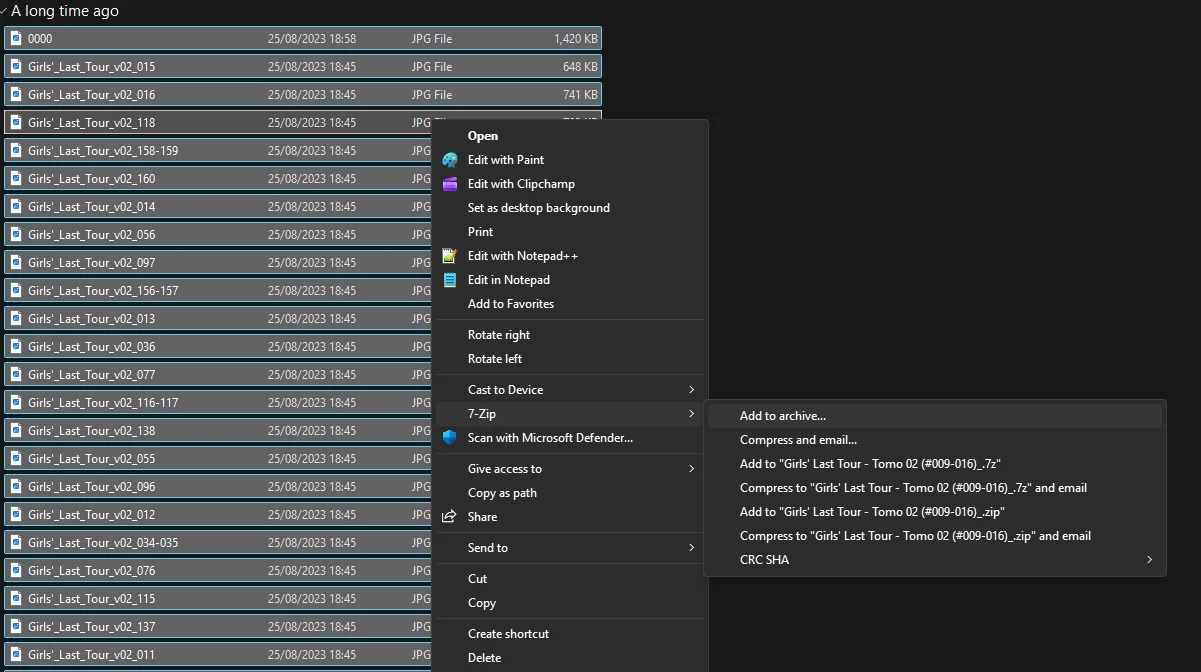Image resolution: width=1201 pixels, height=672 pixels.
Task: Click Delete in the context menu
Action: (485, 658)
